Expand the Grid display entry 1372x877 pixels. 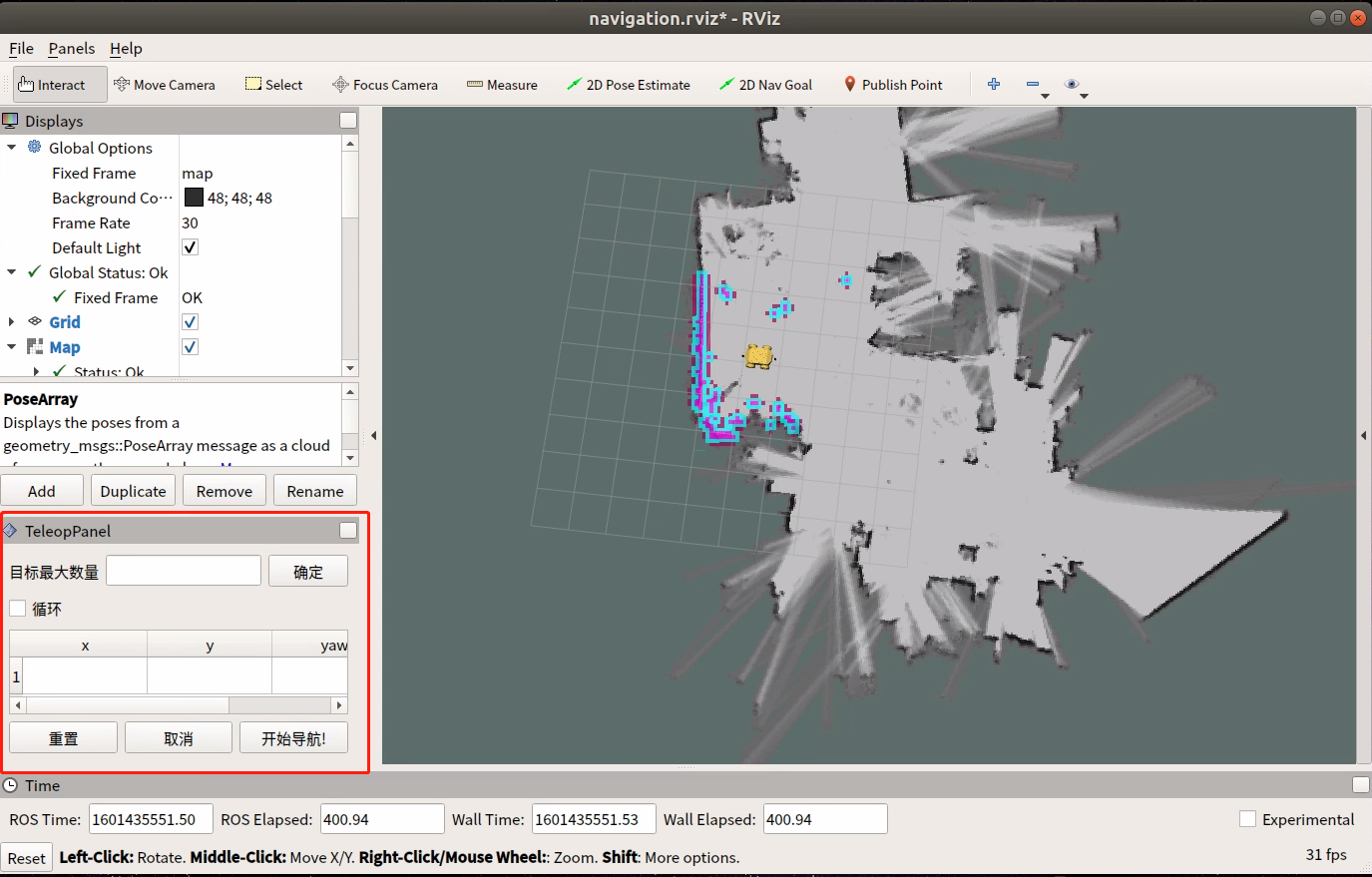[x=12, y=322]
